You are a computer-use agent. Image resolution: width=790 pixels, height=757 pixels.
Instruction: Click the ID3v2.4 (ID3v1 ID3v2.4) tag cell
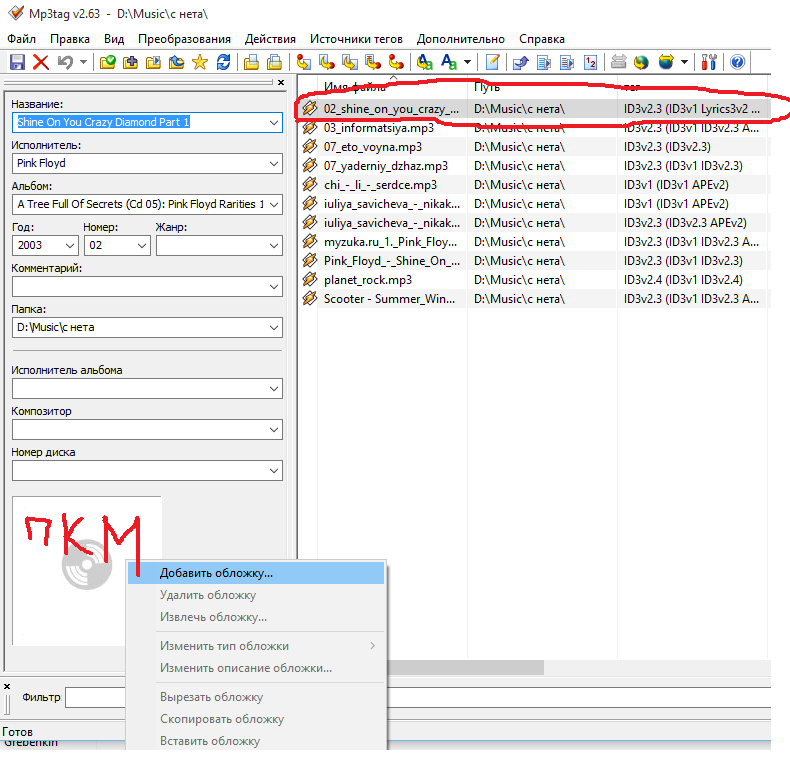pyautogui.click(x=683, y=280)
